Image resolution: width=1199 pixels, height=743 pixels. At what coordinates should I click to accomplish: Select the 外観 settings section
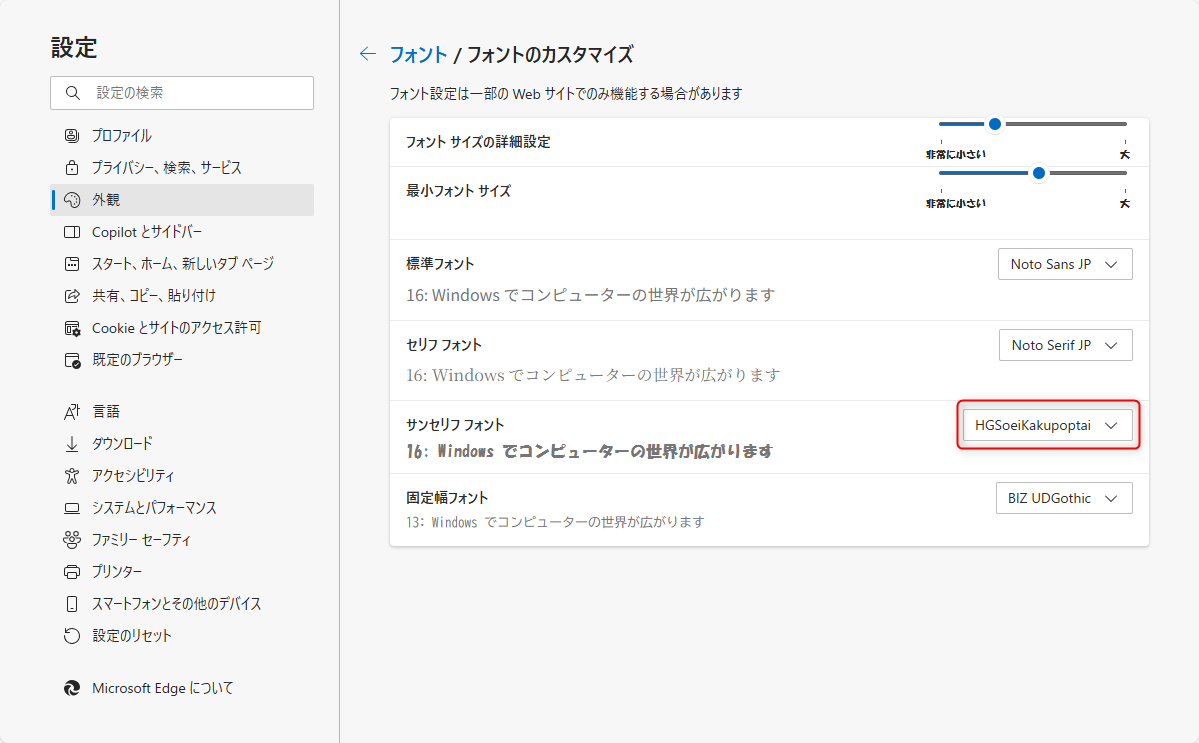point(182,200)
